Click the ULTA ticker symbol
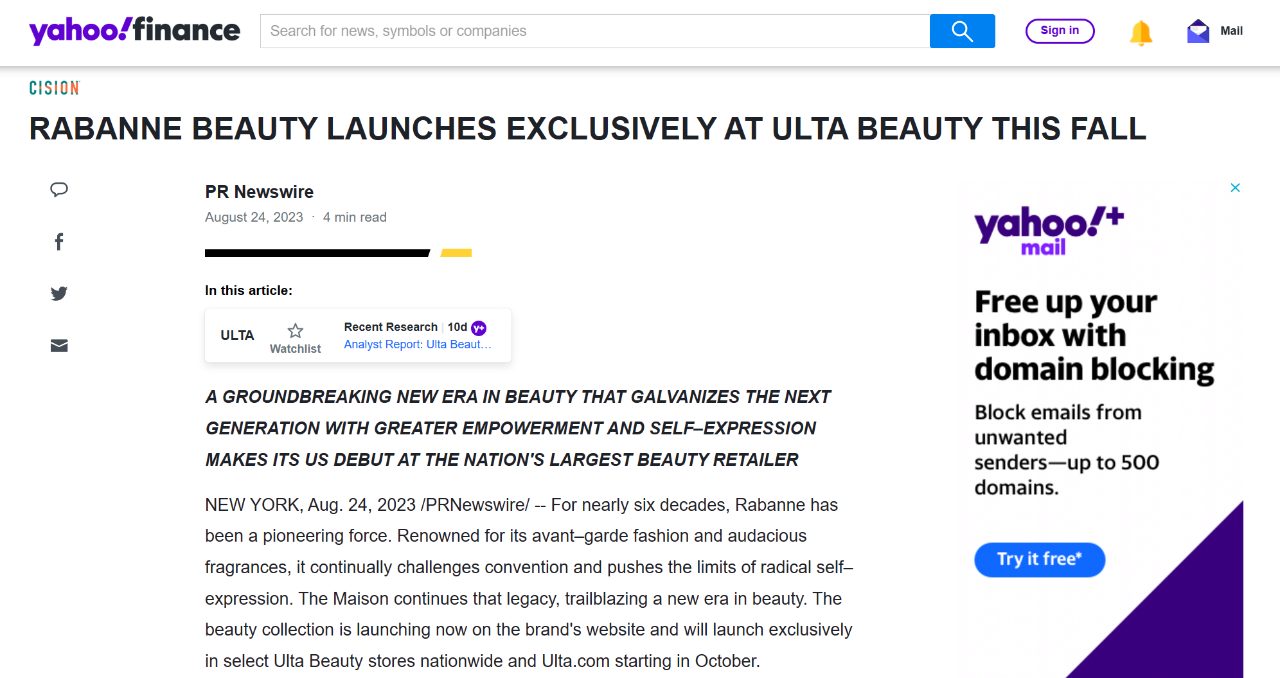The width and height of the screenshot is (1280, 678). point(237,335)
